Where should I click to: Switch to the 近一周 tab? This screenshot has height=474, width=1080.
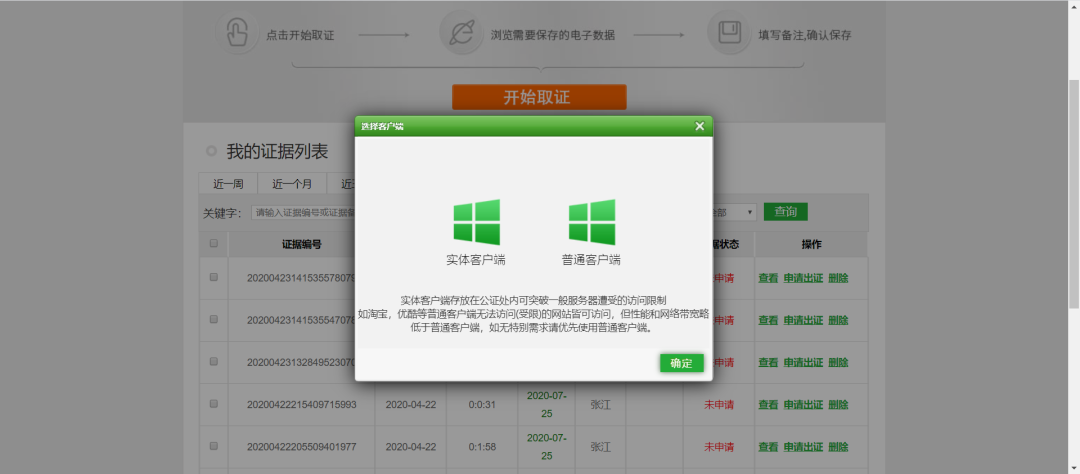point(228,184)
